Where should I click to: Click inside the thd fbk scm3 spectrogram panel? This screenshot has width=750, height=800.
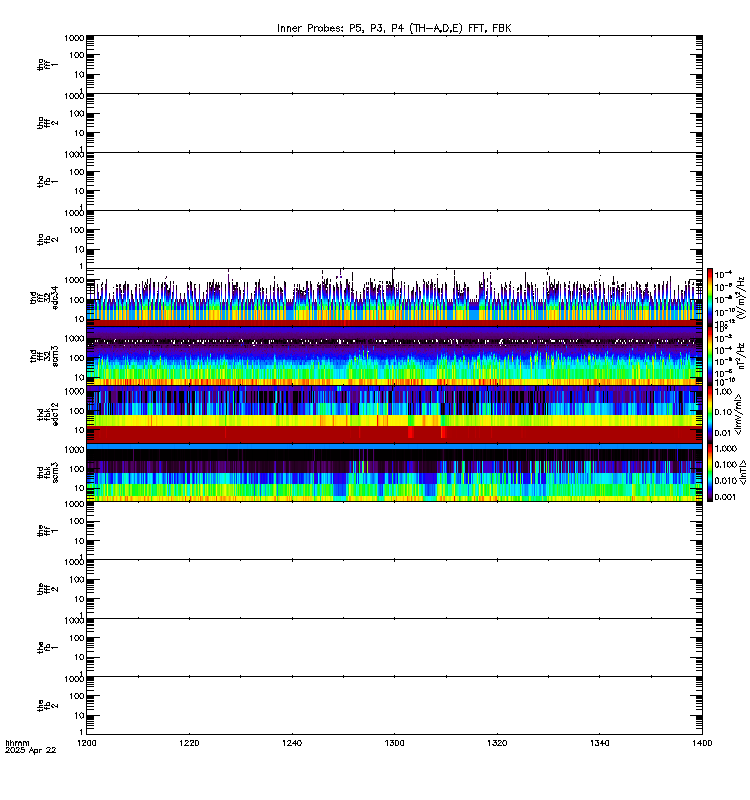click(394, 472)
